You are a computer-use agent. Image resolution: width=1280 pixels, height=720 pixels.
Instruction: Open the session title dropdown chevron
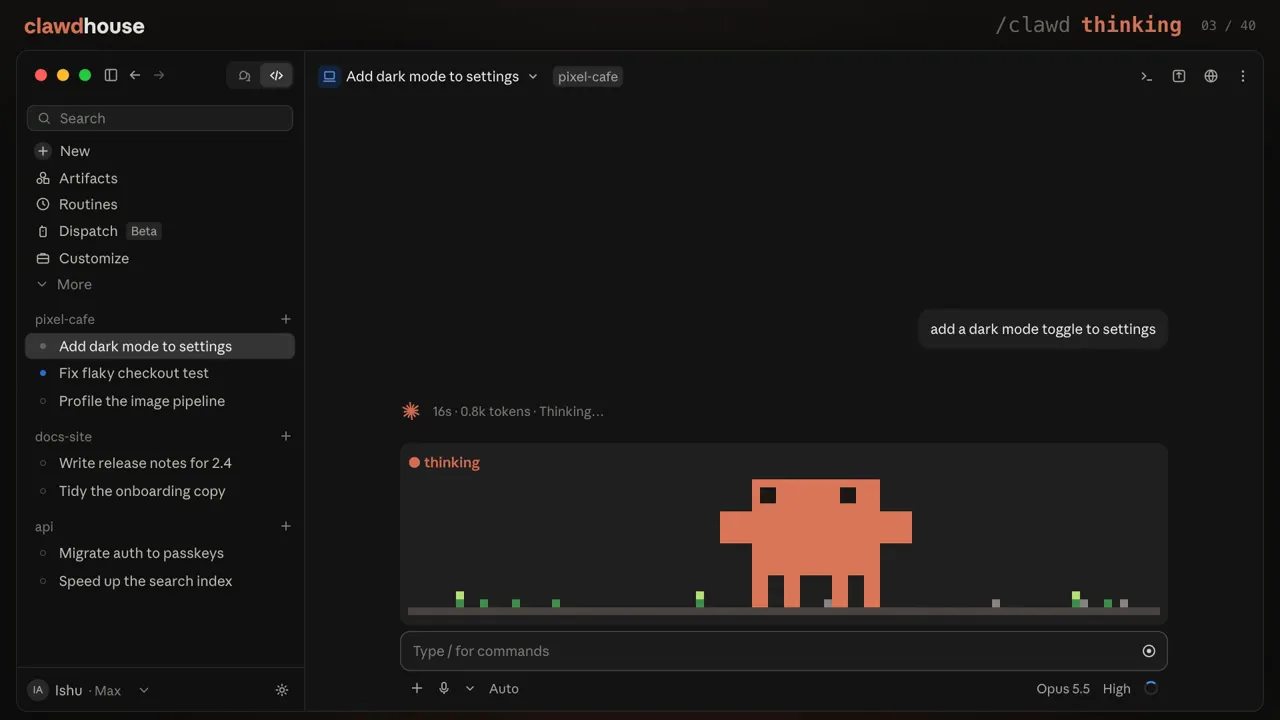coord(533,76)
